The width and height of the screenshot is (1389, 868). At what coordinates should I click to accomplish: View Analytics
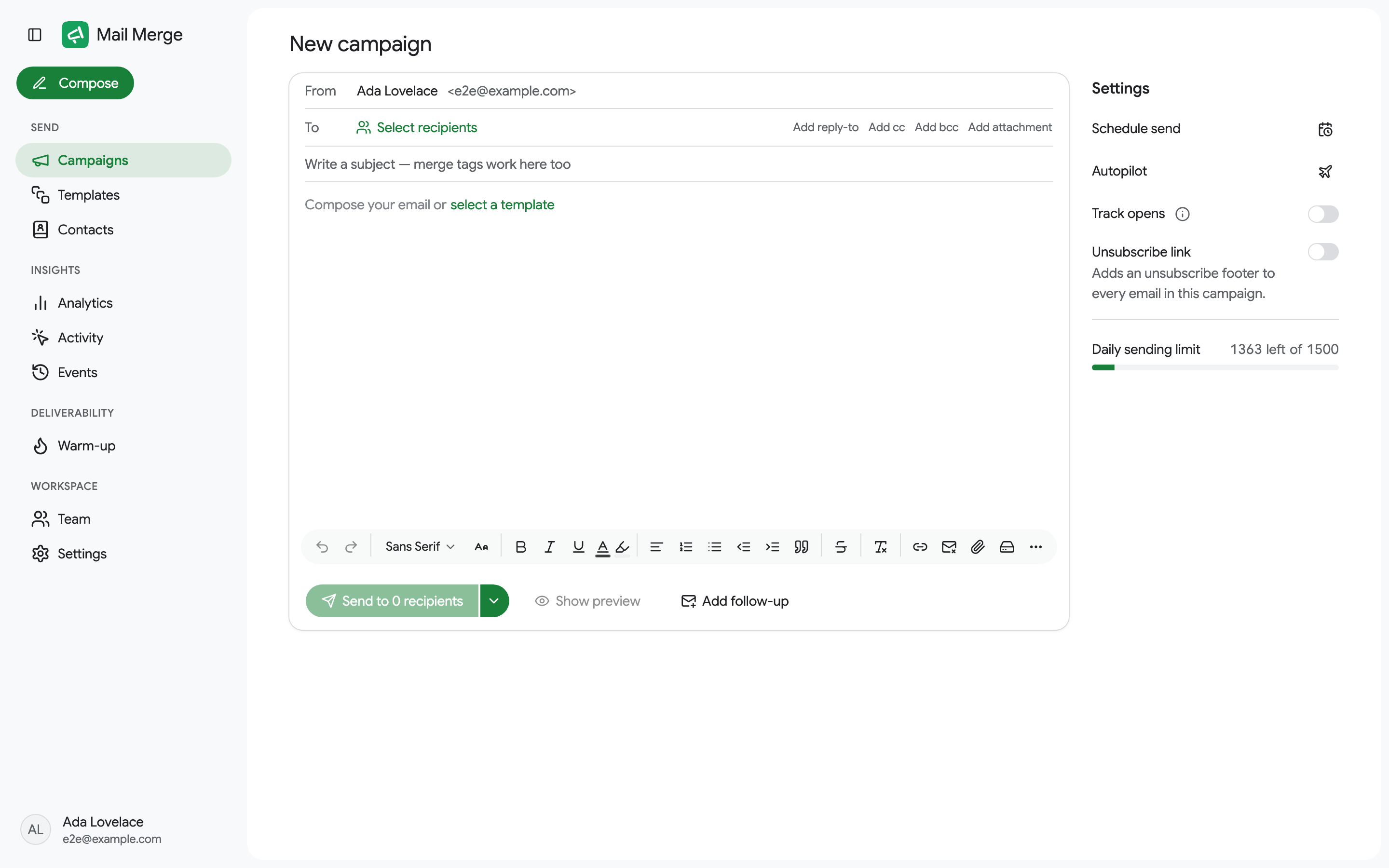123,303
